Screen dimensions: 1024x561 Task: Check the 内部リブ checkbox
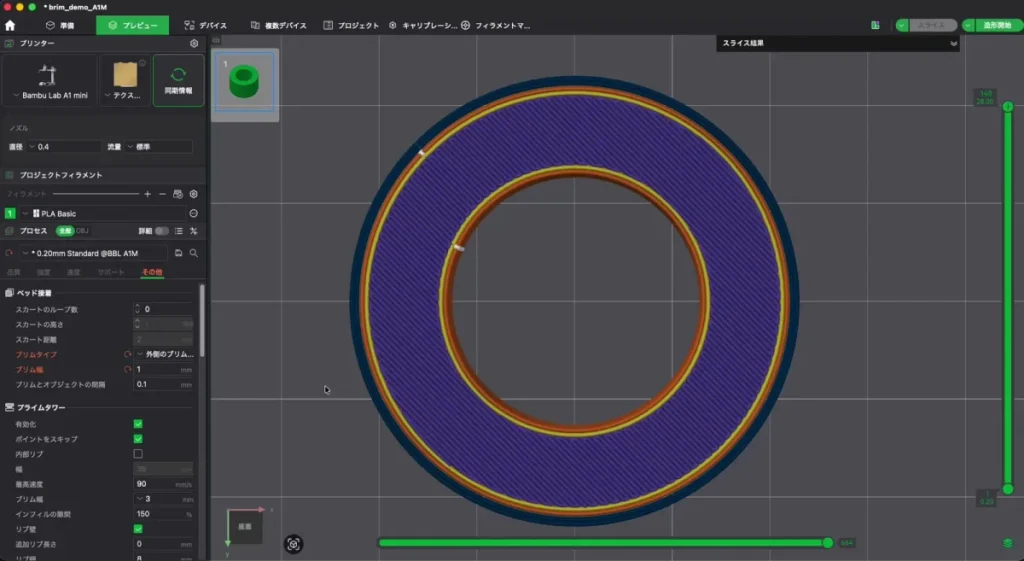pyautogui.click(x=138, y=454)
